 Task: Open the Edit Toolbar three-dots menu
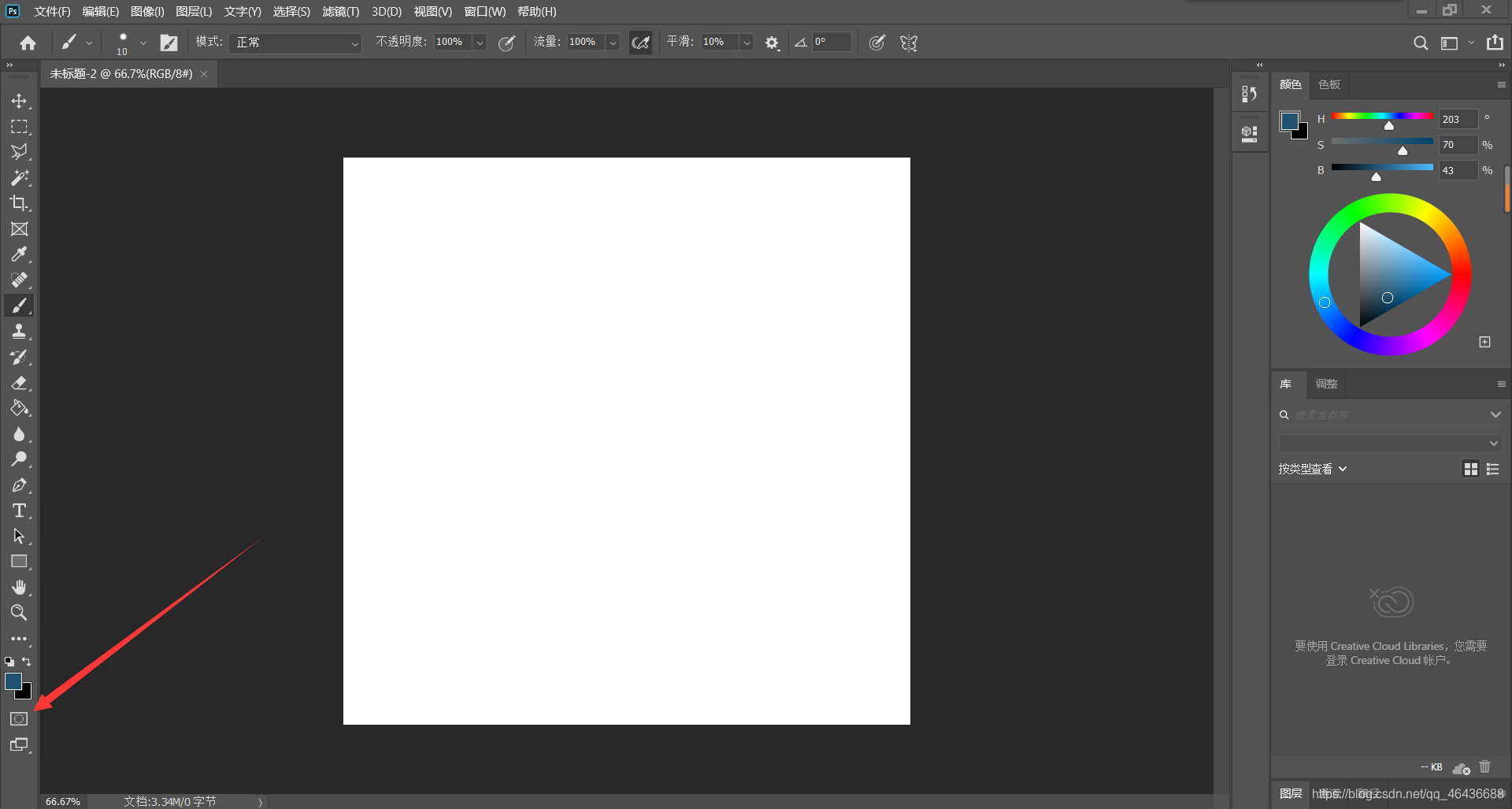click(x=19, y=639)
